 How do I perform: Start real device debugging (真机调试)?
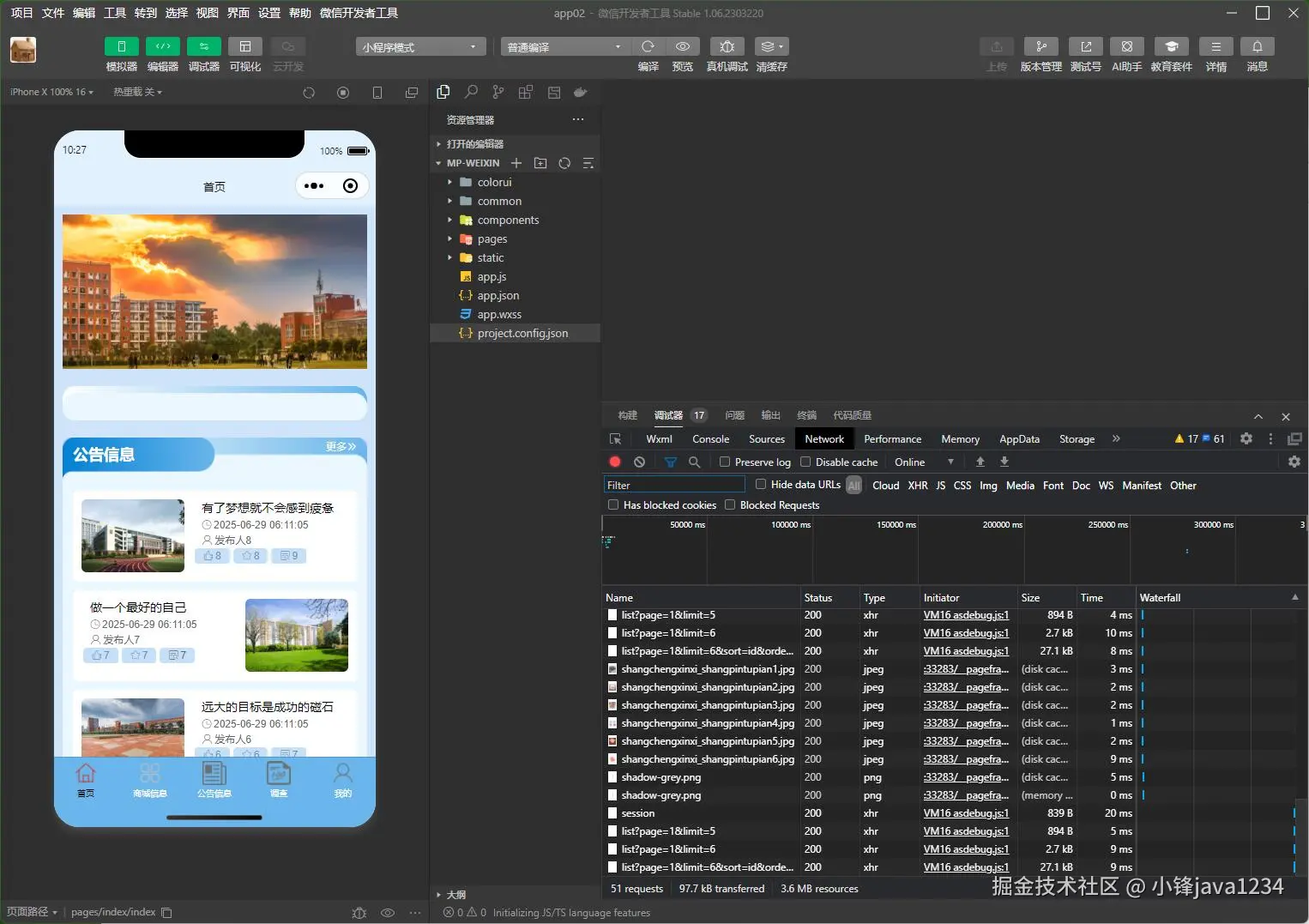[727, 46]
